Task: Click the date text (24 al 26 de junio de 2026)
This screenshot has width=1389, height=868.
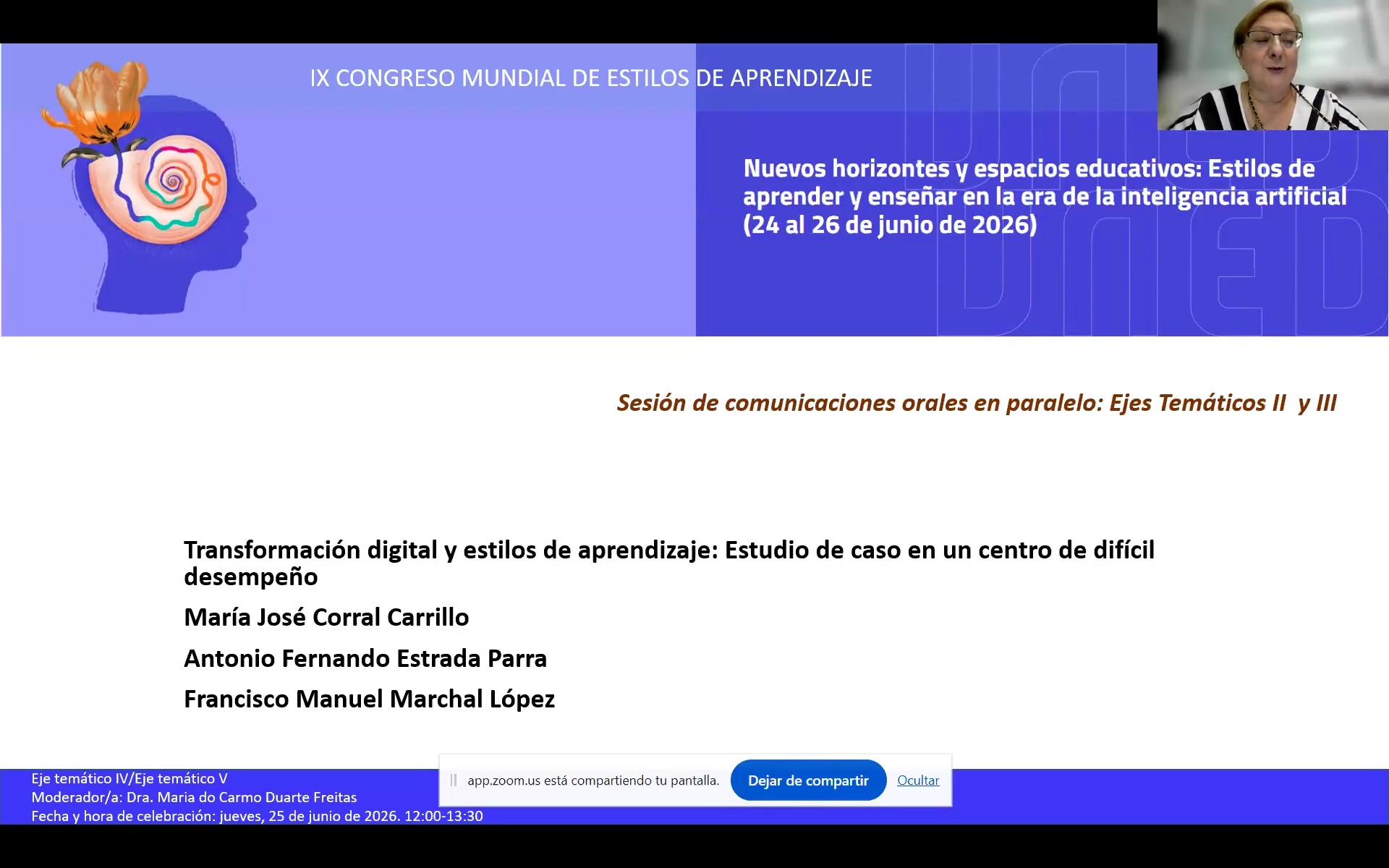Action: (x=890, y=225)
